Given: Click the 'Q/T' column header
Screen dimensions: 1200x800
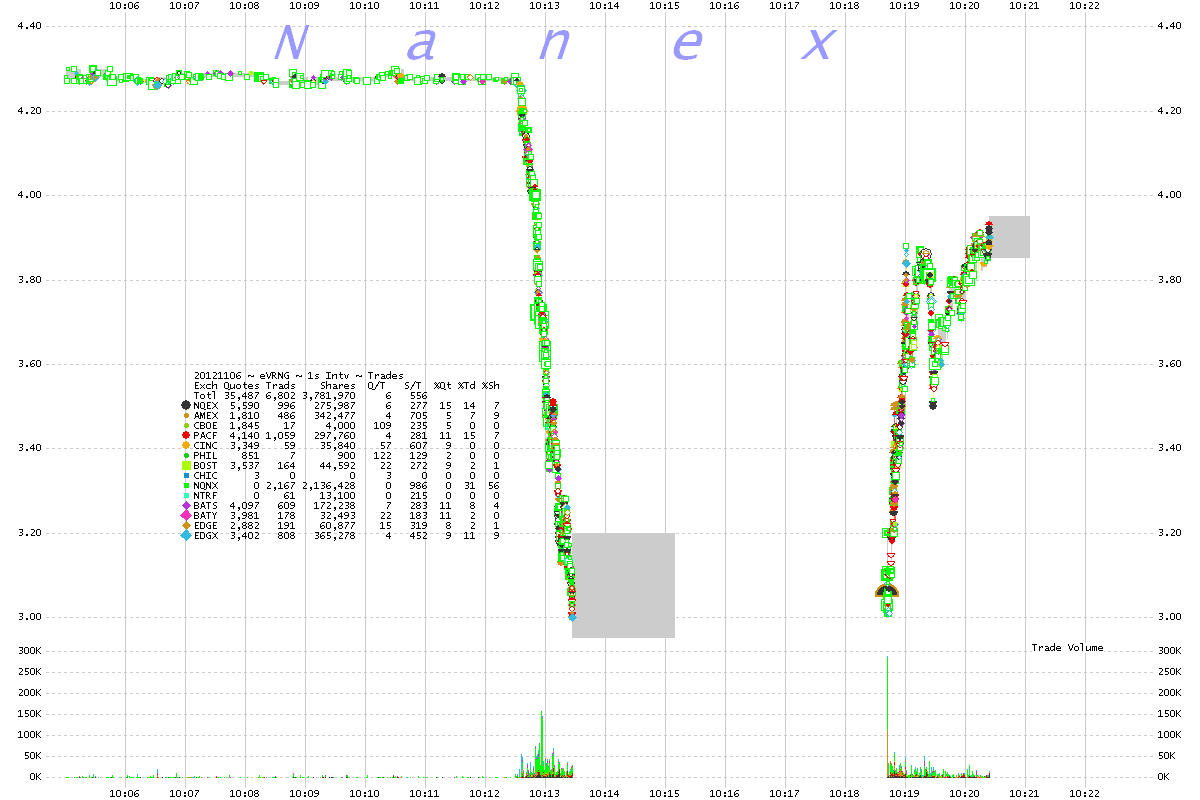Looking at the screenshot, I should point(377,385).
